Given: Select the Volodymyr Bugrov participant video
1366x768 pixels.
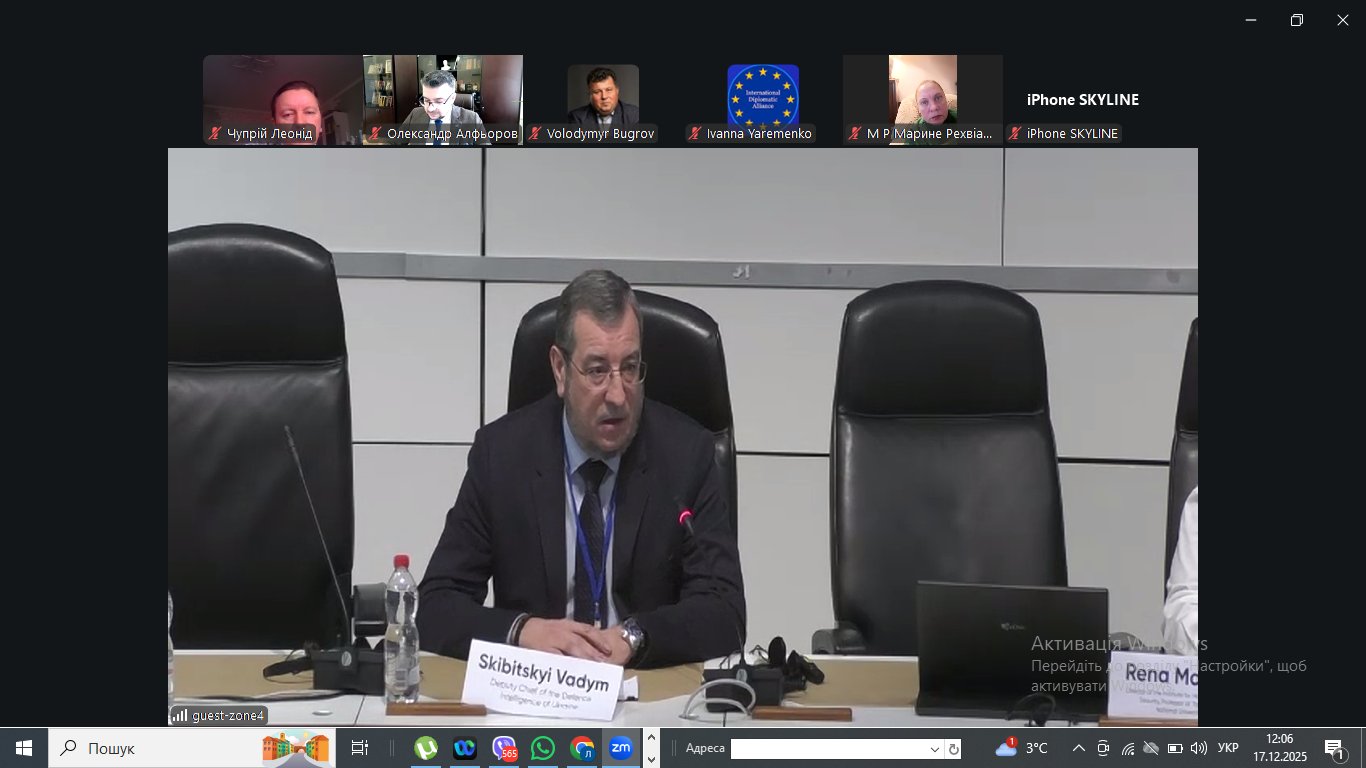Looking at the screenshot, I should click(603, 100).
